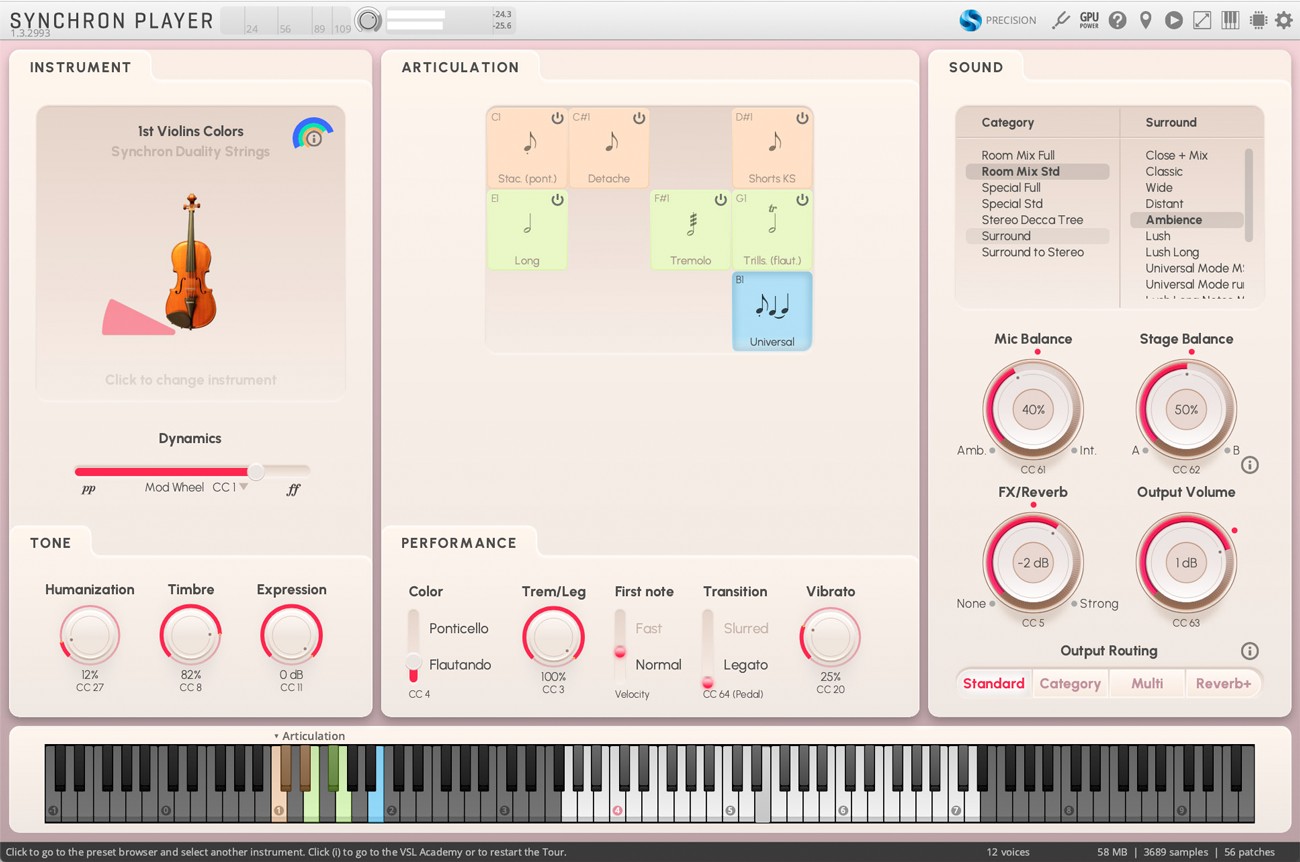Select the Universal articulation cell

coord(771,310)
